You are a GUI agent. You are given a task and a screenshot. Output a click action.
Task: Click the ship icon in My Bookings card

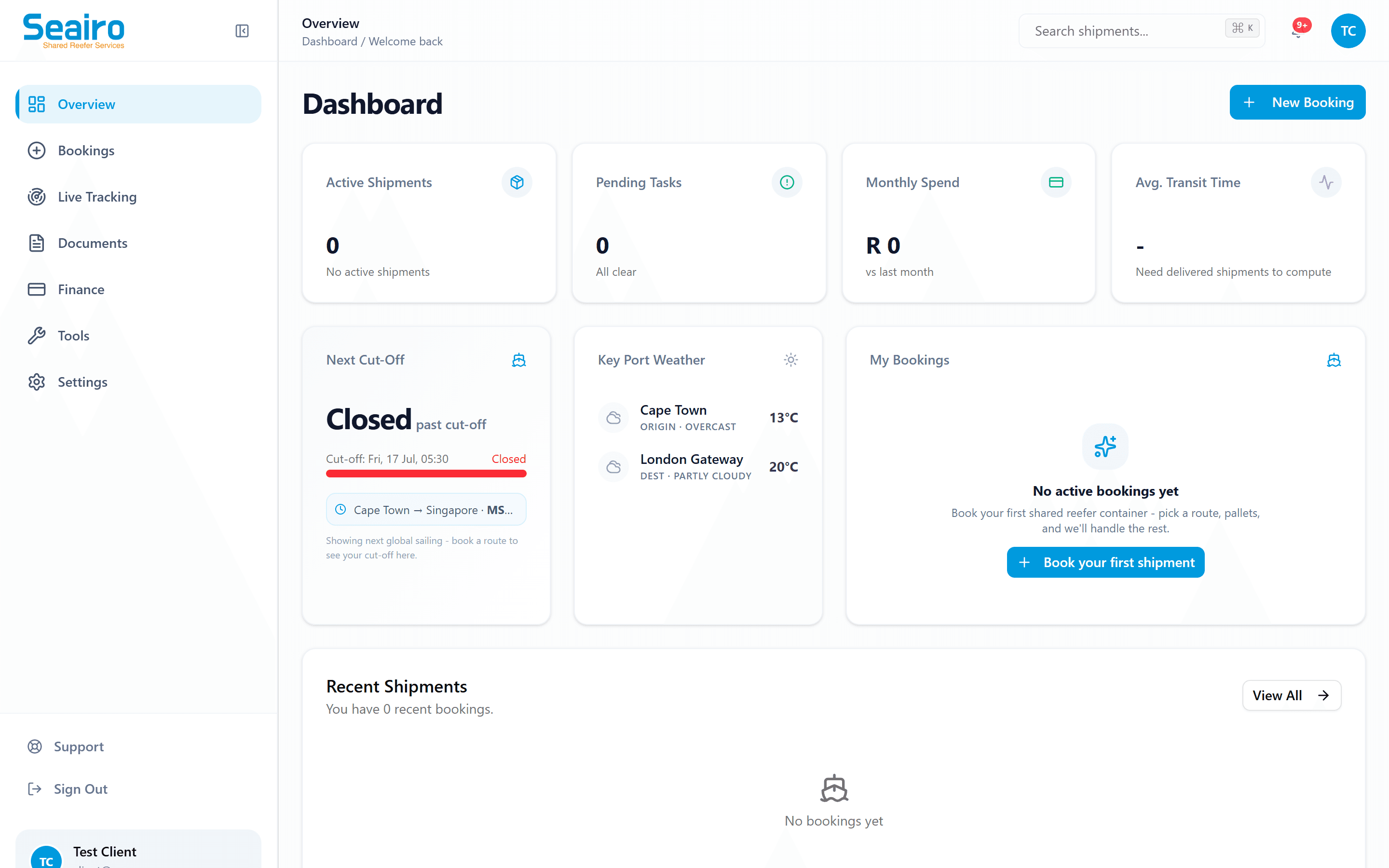pyautogui.click(x=1334, y=360)
